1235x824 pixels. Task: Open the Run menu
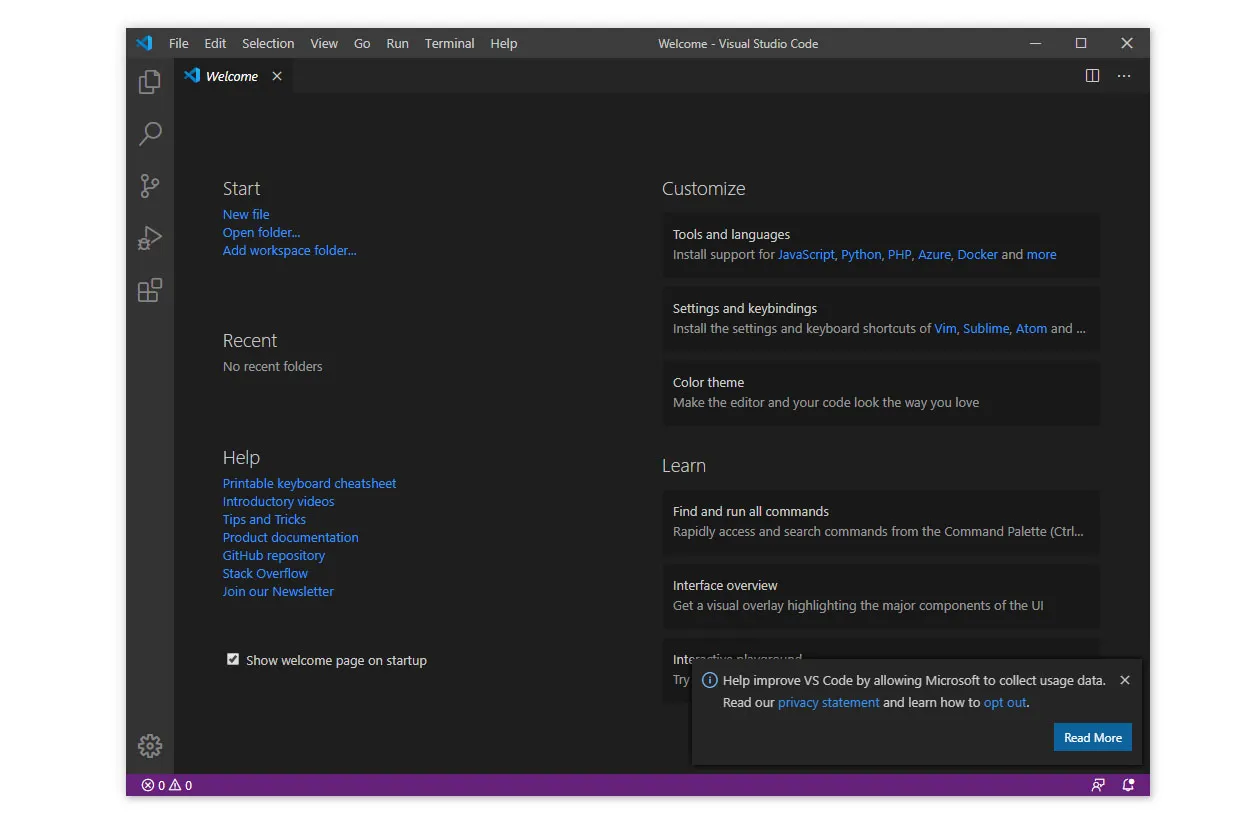pyautogui.click(x=397, y=43)
